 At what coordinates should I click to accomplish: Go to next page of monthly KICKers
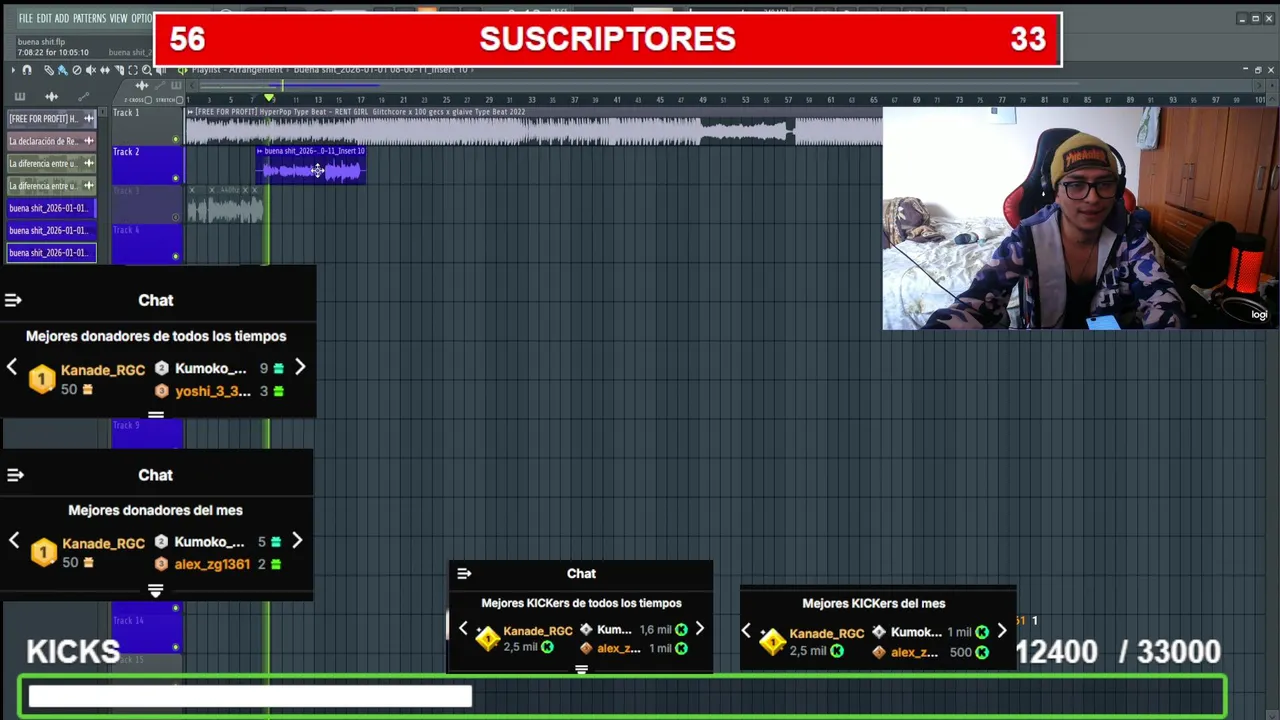pyautogui.click(x=1002, y=631)
